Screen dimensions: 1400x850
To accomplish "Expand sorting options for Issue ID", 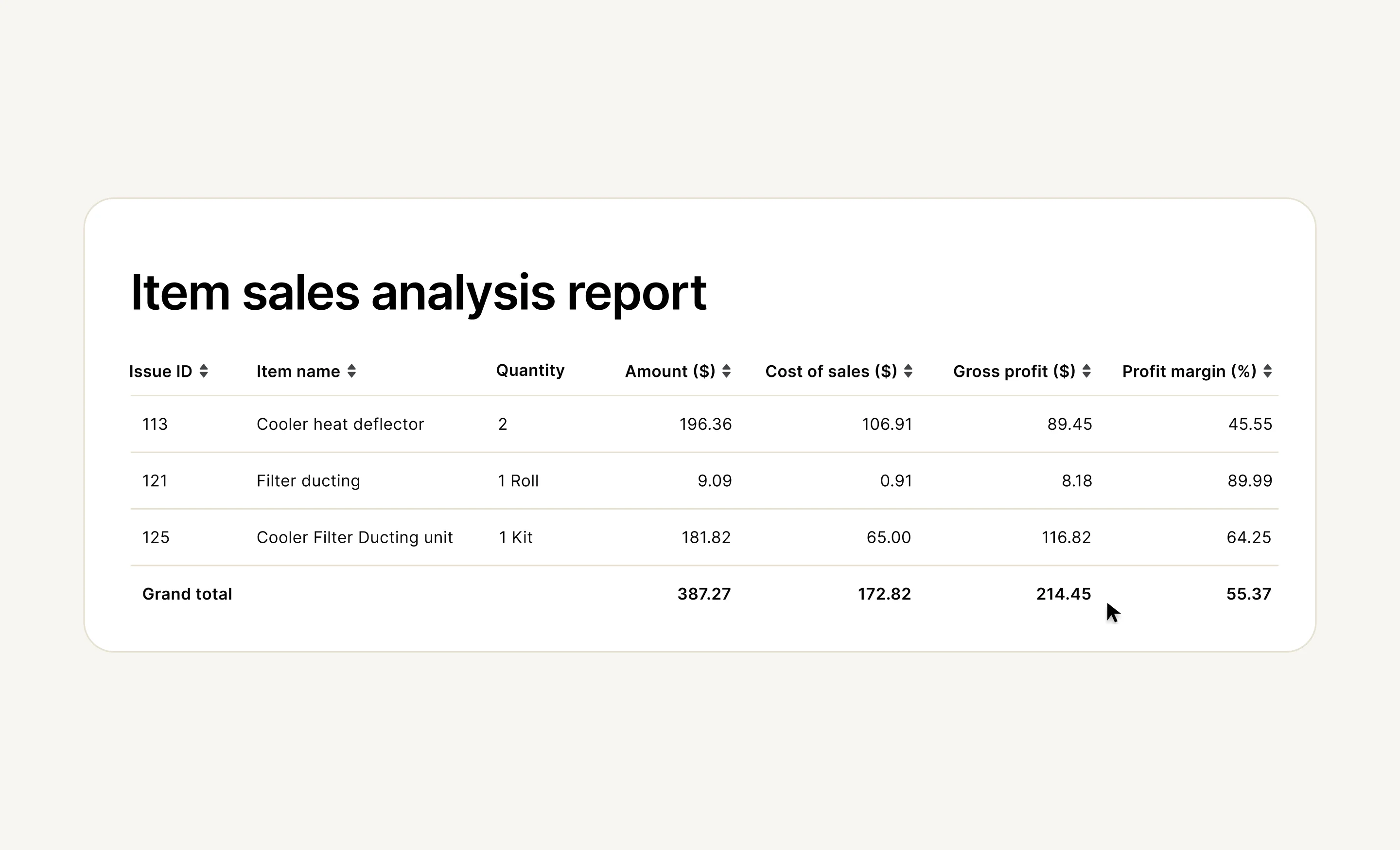I will pos(204,371).
